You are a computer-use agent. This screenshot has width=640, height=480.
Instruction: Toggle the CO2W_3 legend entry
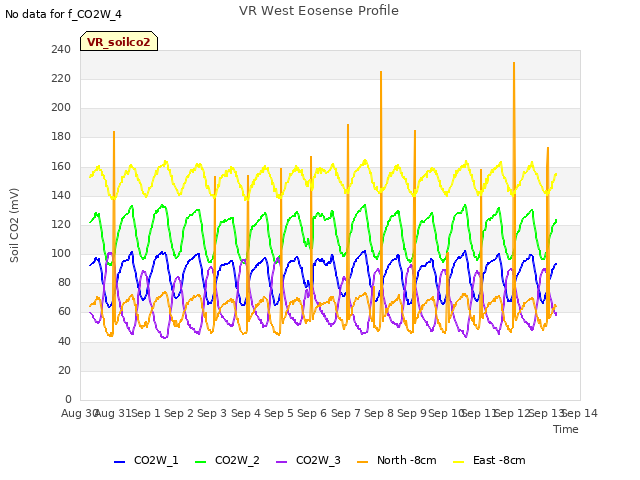[308, 461]
